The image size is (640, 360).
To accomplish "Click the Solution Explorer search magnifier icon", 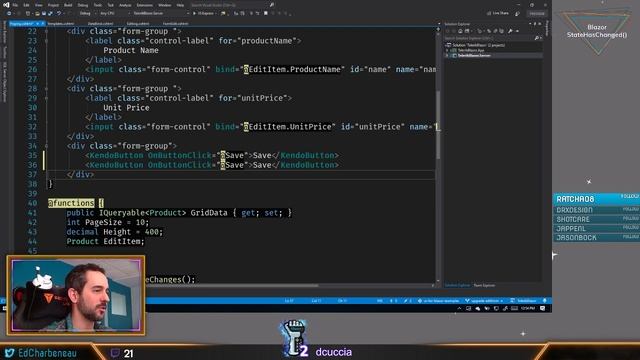I will pyautogui.click(x=537, y=38).
